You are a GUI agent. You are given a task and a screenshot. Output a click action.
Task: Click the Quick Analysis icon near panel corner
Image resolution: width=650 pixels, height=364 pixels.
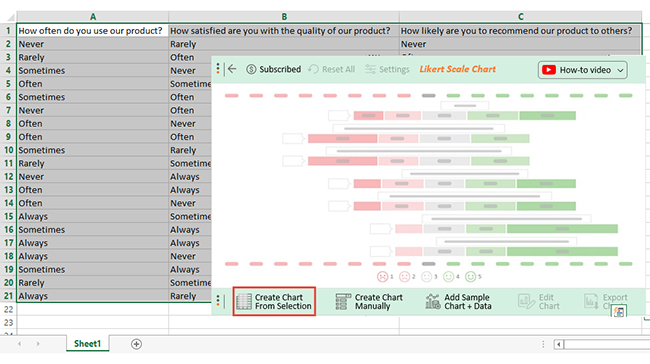[x=619, y=312]
